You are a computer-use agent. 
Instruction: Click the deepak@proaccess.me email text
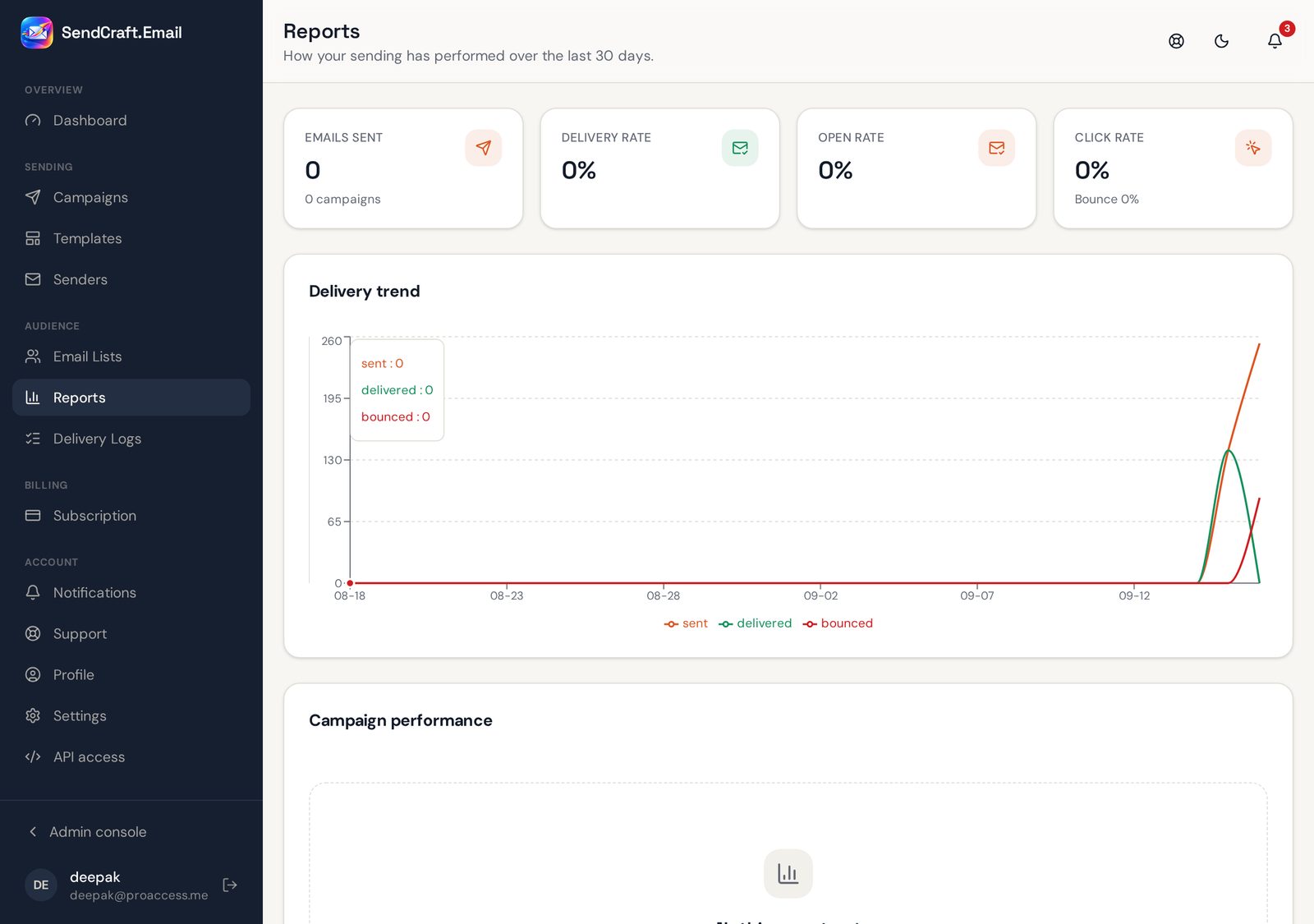(x=139, y=895)
